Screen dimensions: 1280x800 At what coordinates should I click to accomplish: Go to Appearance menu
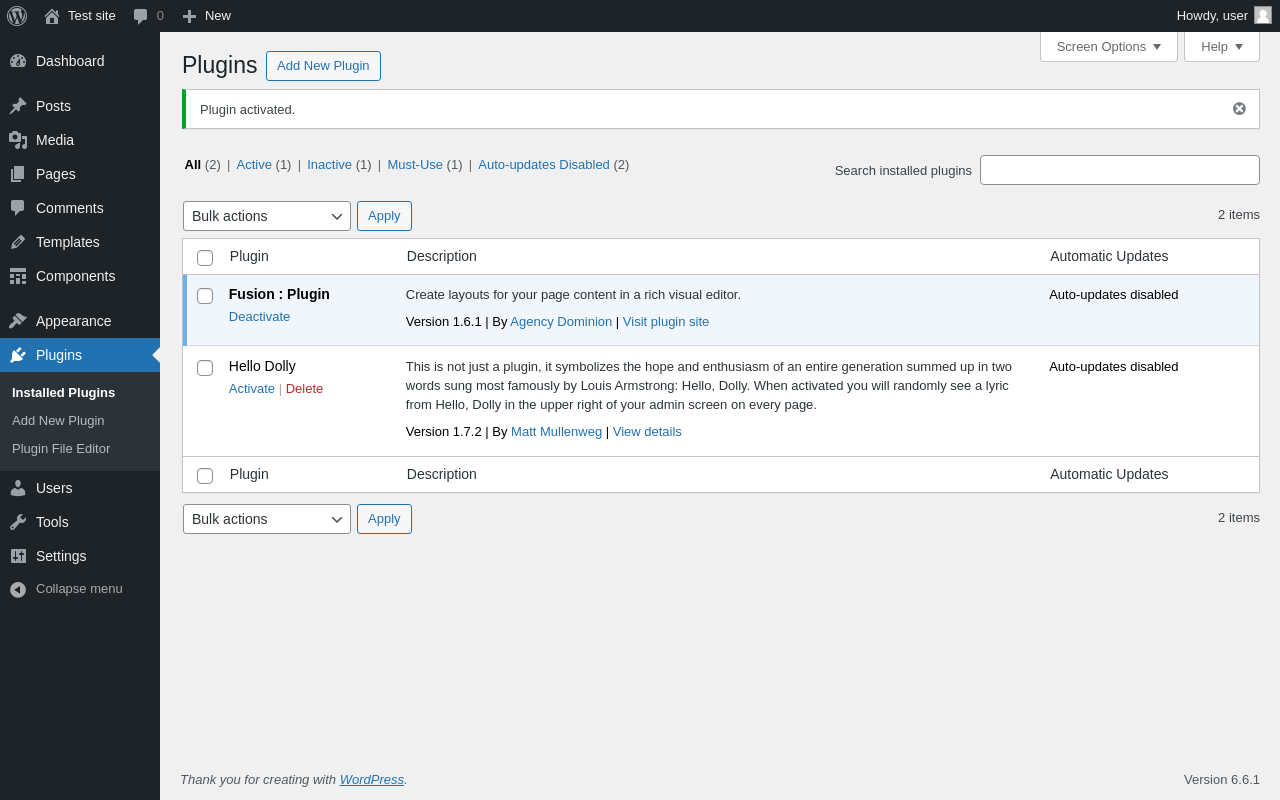(80, 321)
